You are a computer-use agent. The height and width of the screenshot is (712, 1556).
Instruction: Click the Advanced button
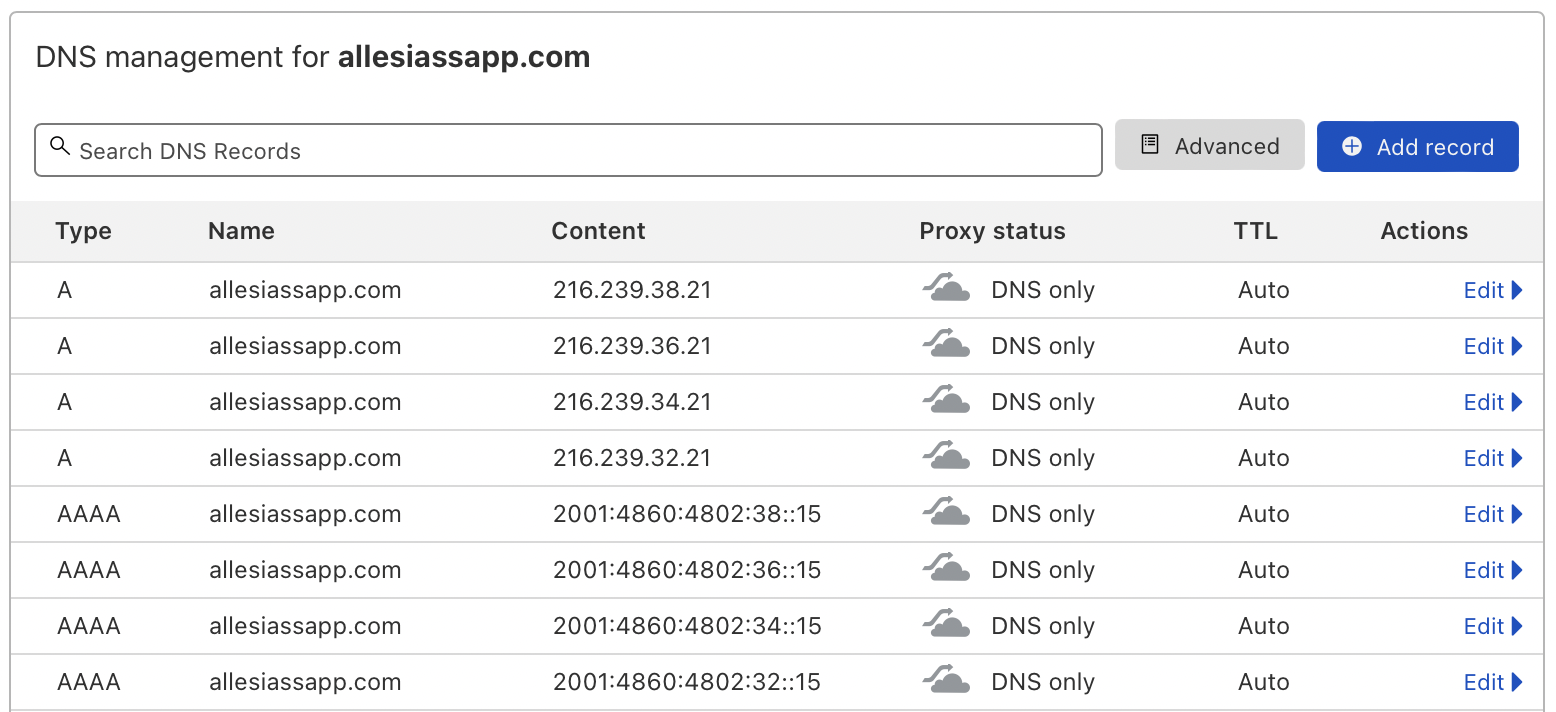[1209, 146]
